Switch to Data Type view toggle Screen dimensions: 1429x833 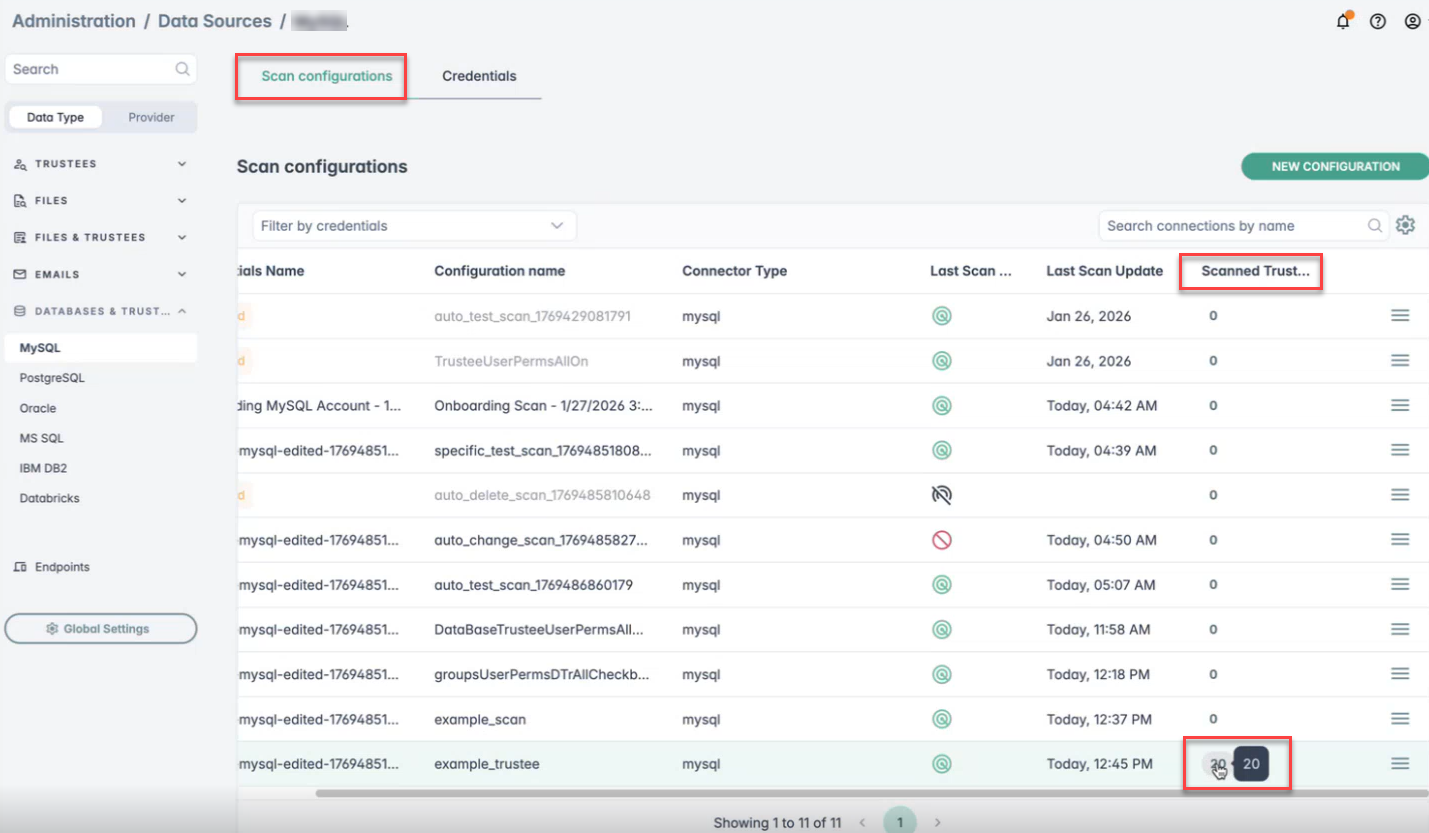tap(55, 117)
